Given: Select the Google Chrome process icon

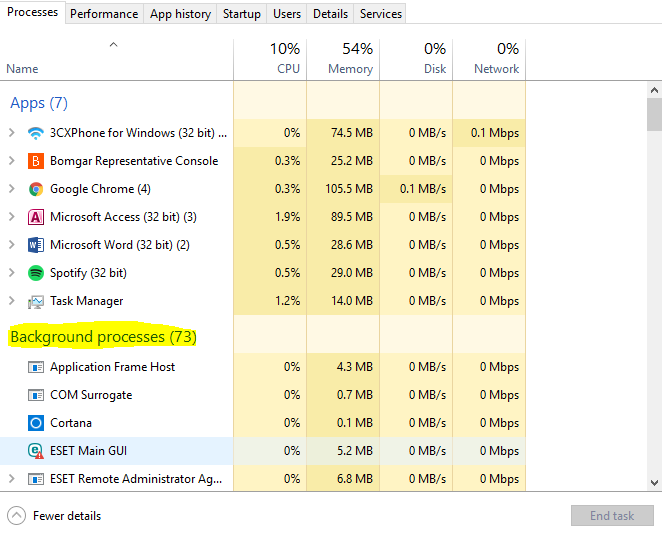Looking at the screenshot, I should click(x=36, y=189).
